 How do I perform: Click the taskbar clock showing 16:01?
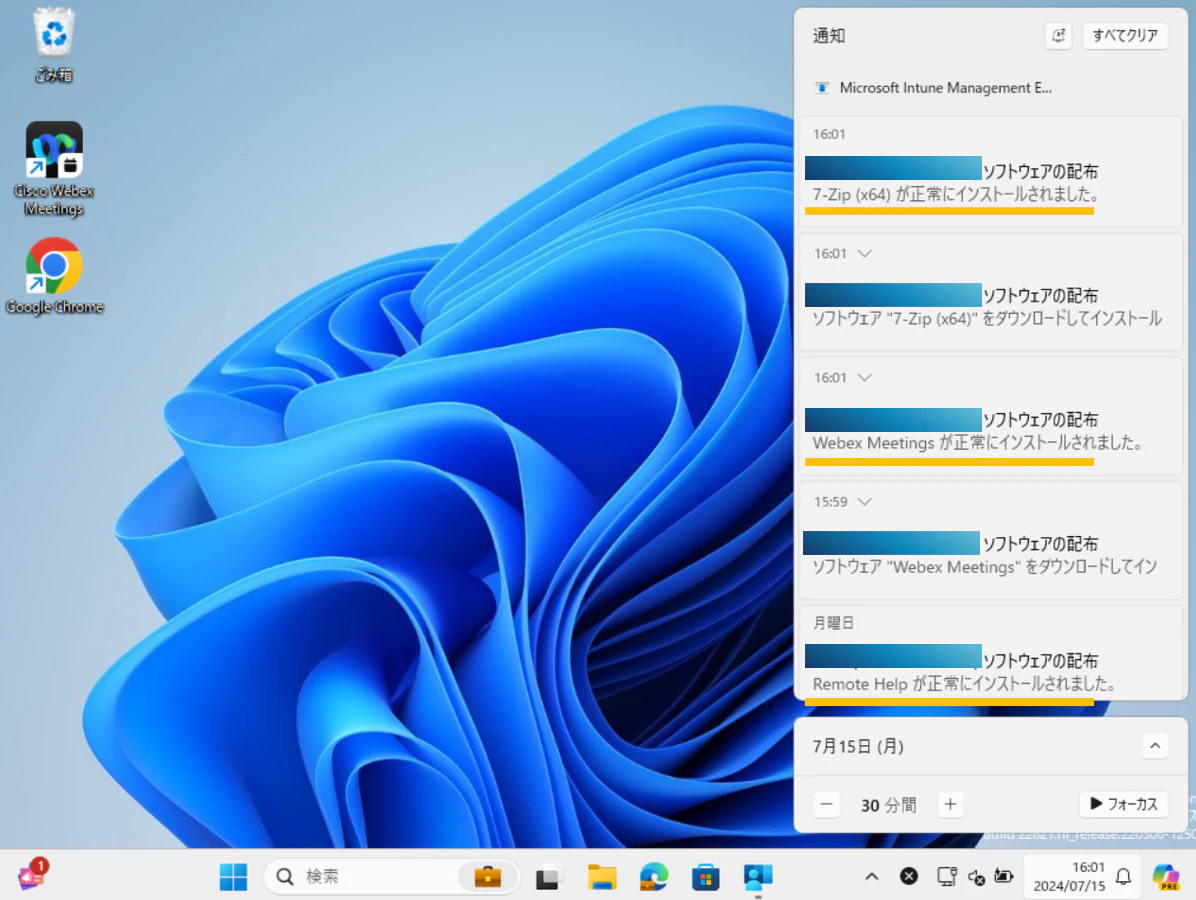coord(1069,876)
